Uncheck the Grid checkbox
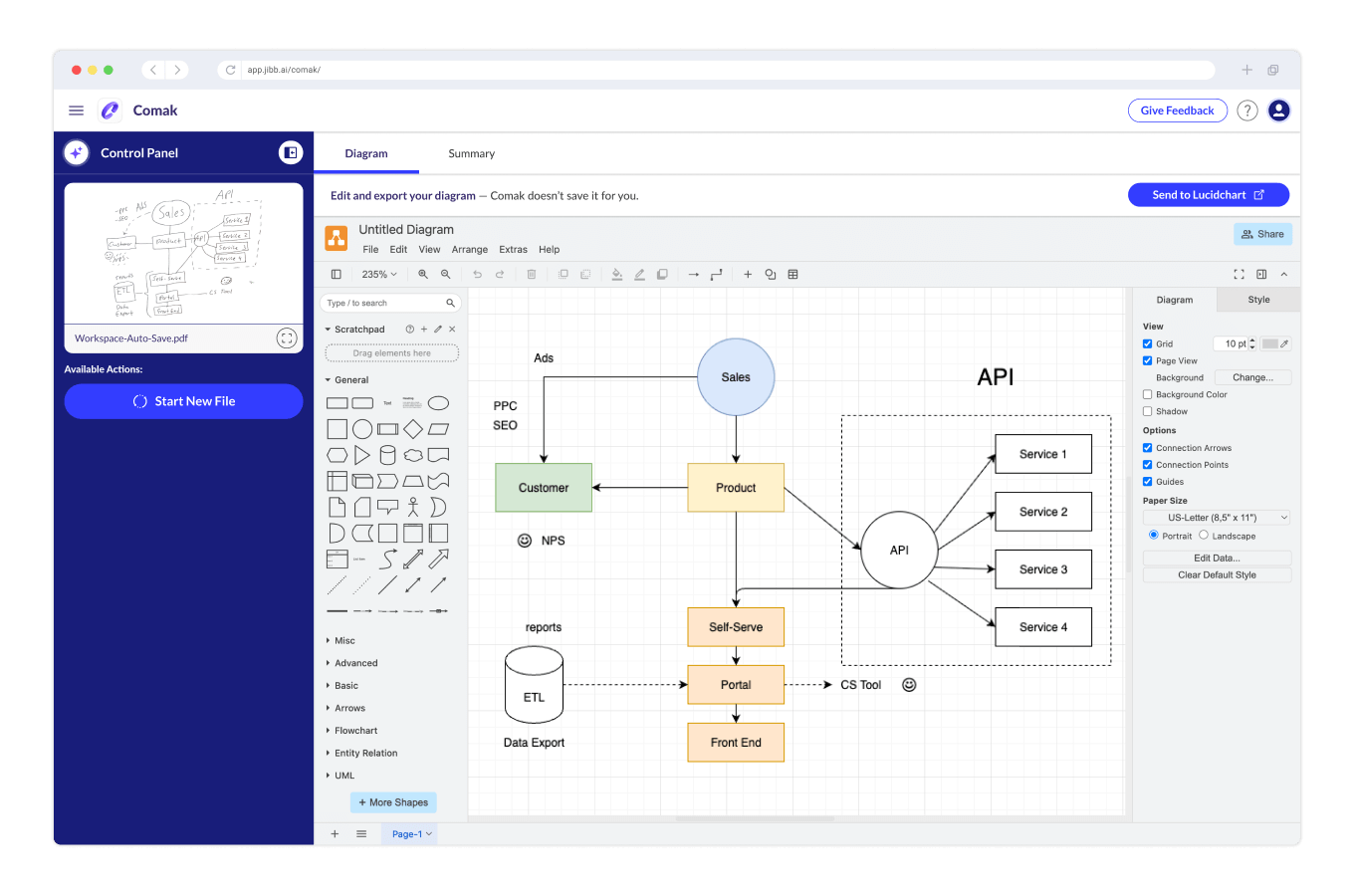The height and width of the screenshot is (896, 1355). (x=1148, y=344)
